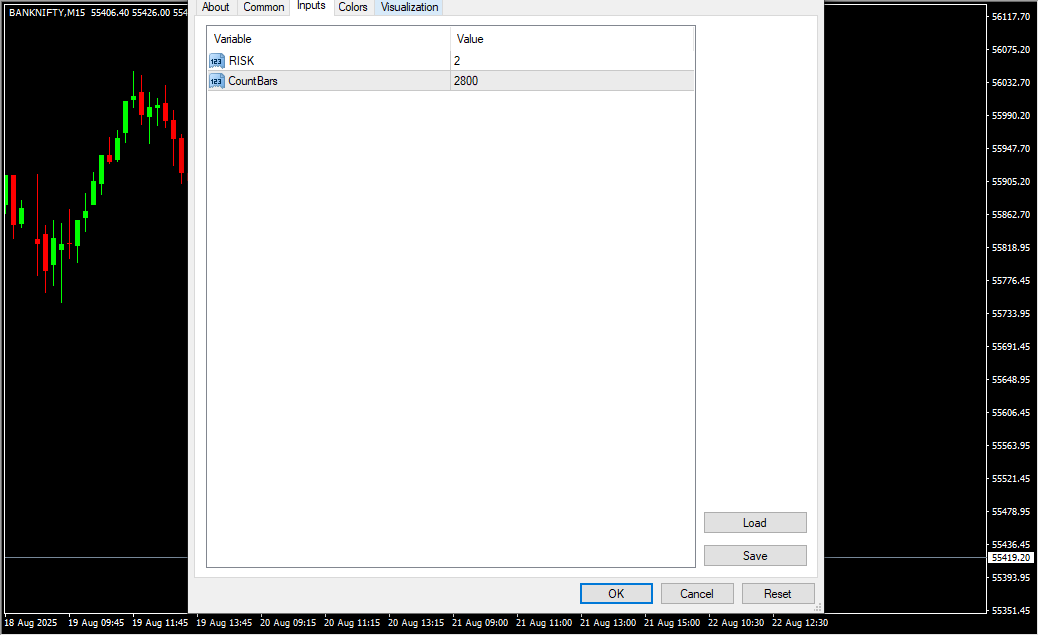The image size is (1039, 636).
Task: Select the CountBars value cell showing 2800
Action: coord(571,81)
